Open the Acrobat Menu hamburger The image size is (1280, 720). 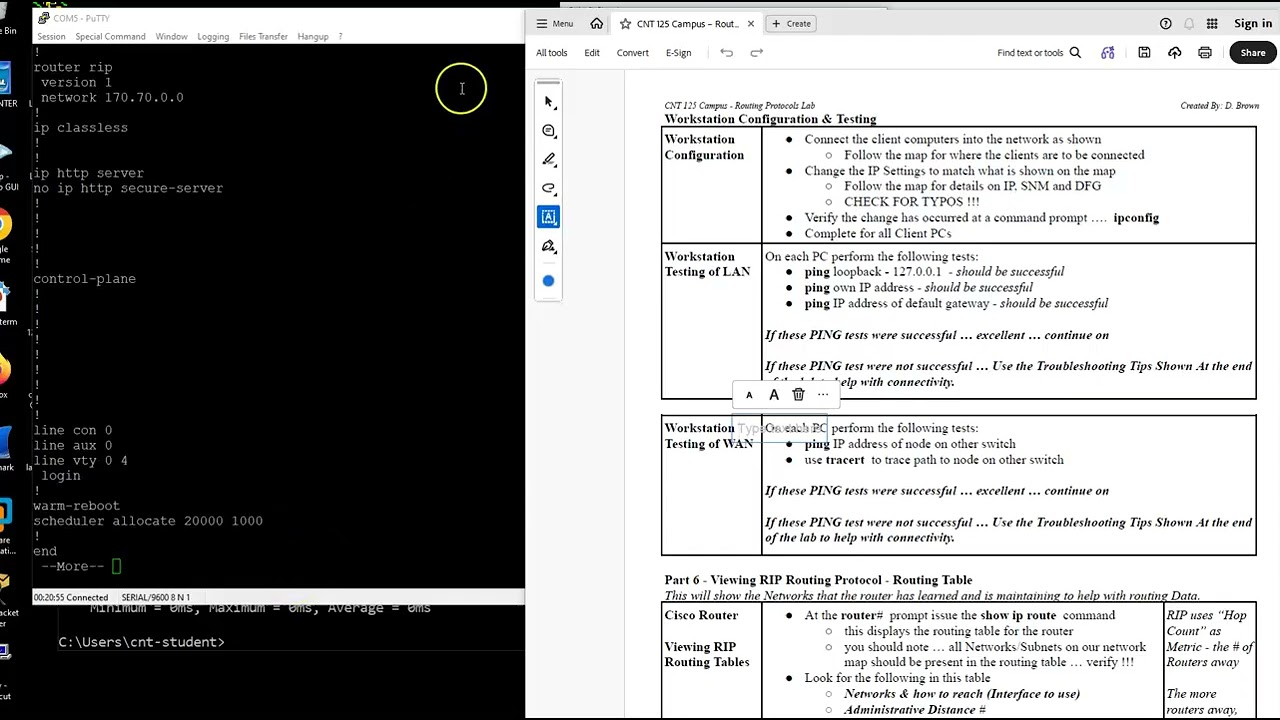pos(555,24)
